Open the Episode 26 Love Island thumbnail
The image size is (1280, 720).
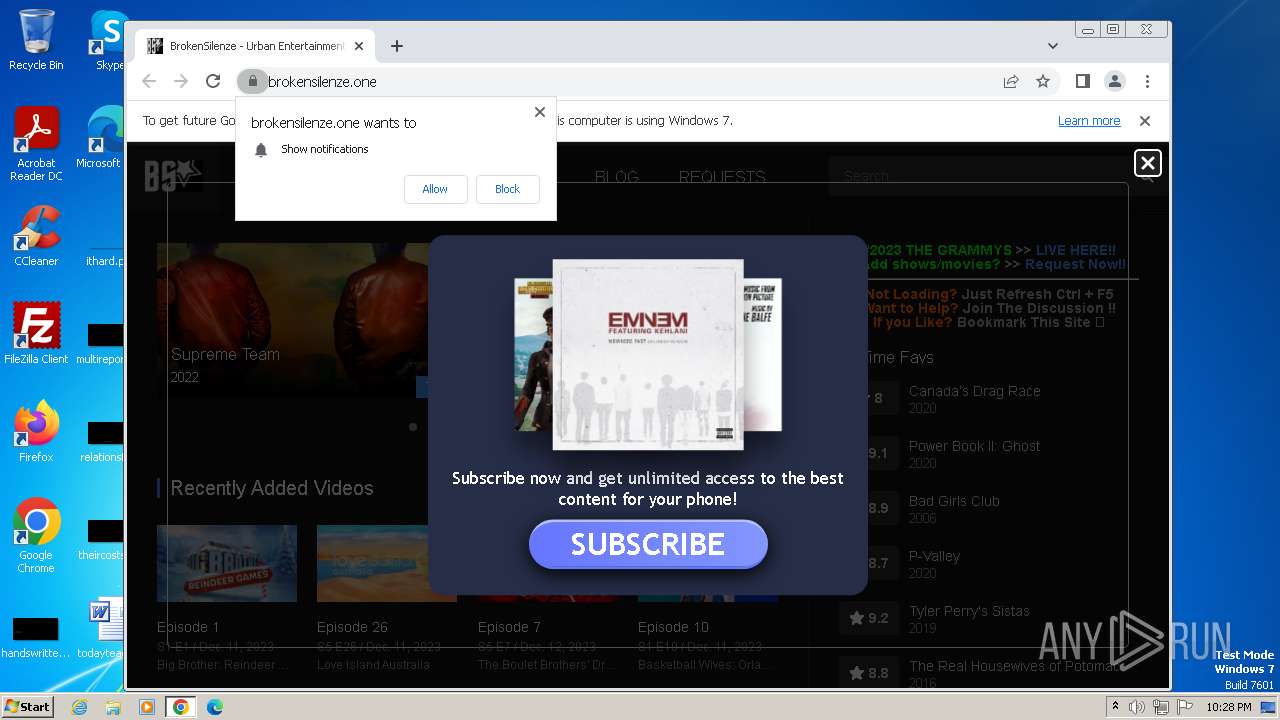pos(386,563)
